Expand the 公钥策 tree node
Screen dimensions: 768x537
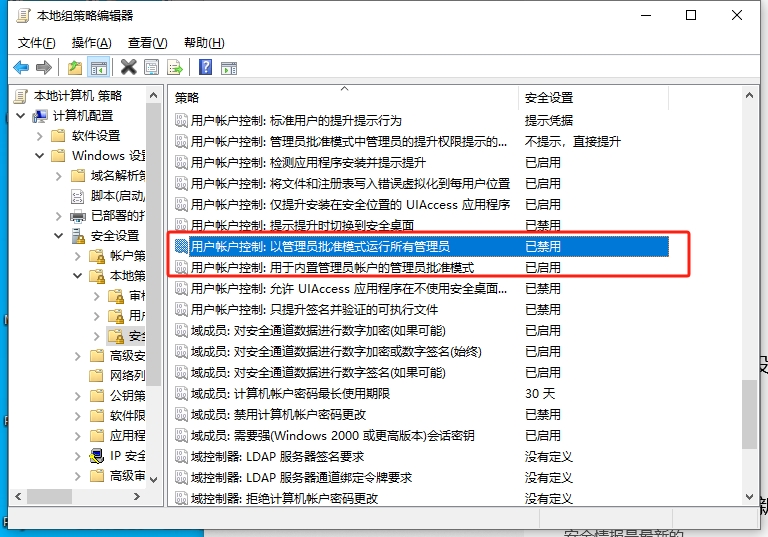(x=78, y=396)
